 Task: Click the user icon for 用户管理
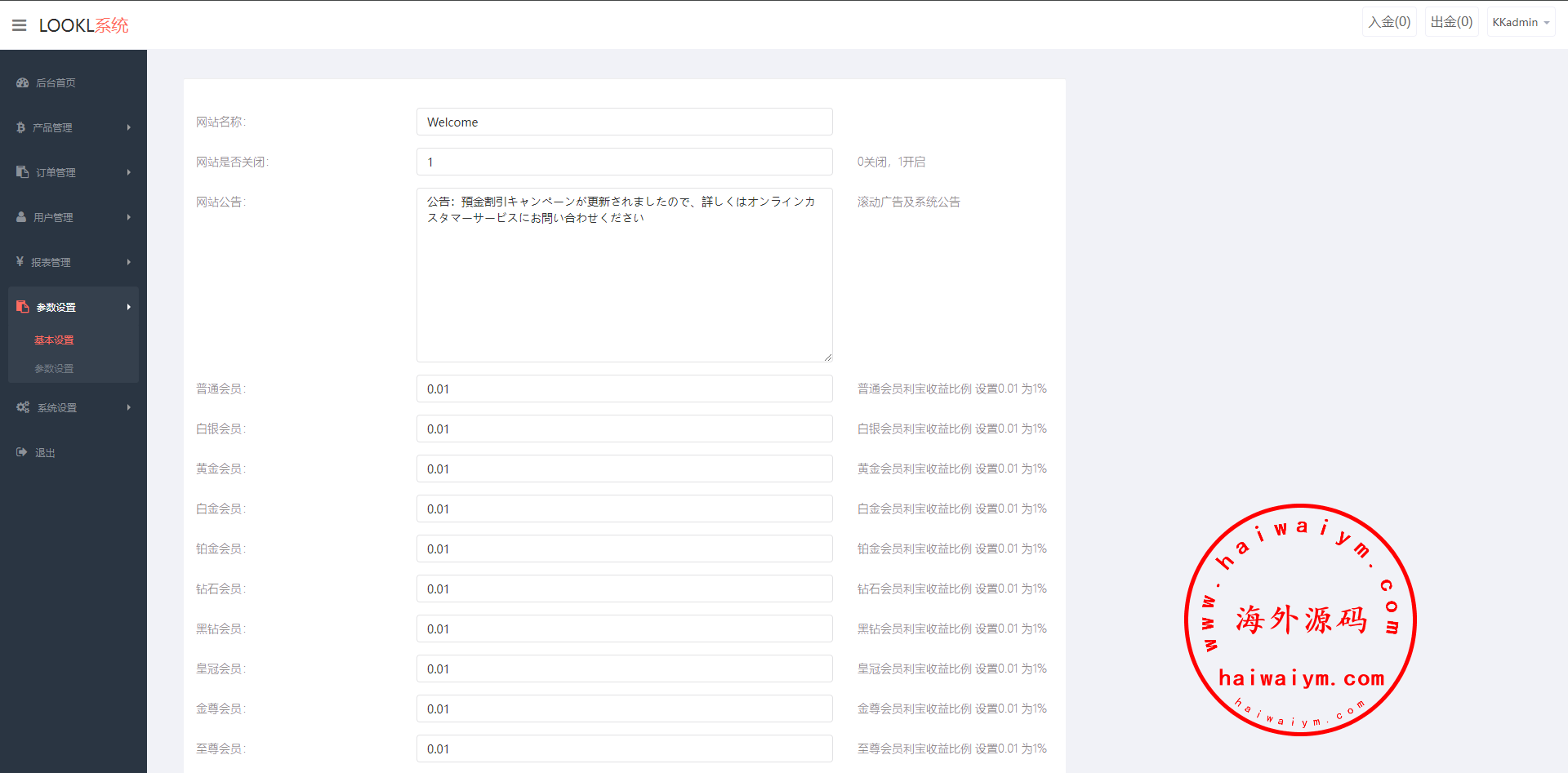[x=21, y=217]
